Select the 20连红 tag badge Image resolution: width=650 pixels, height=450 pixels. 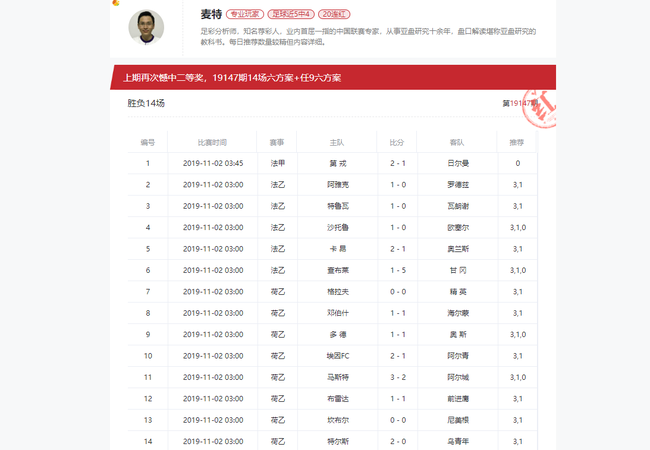coord(334,15)
